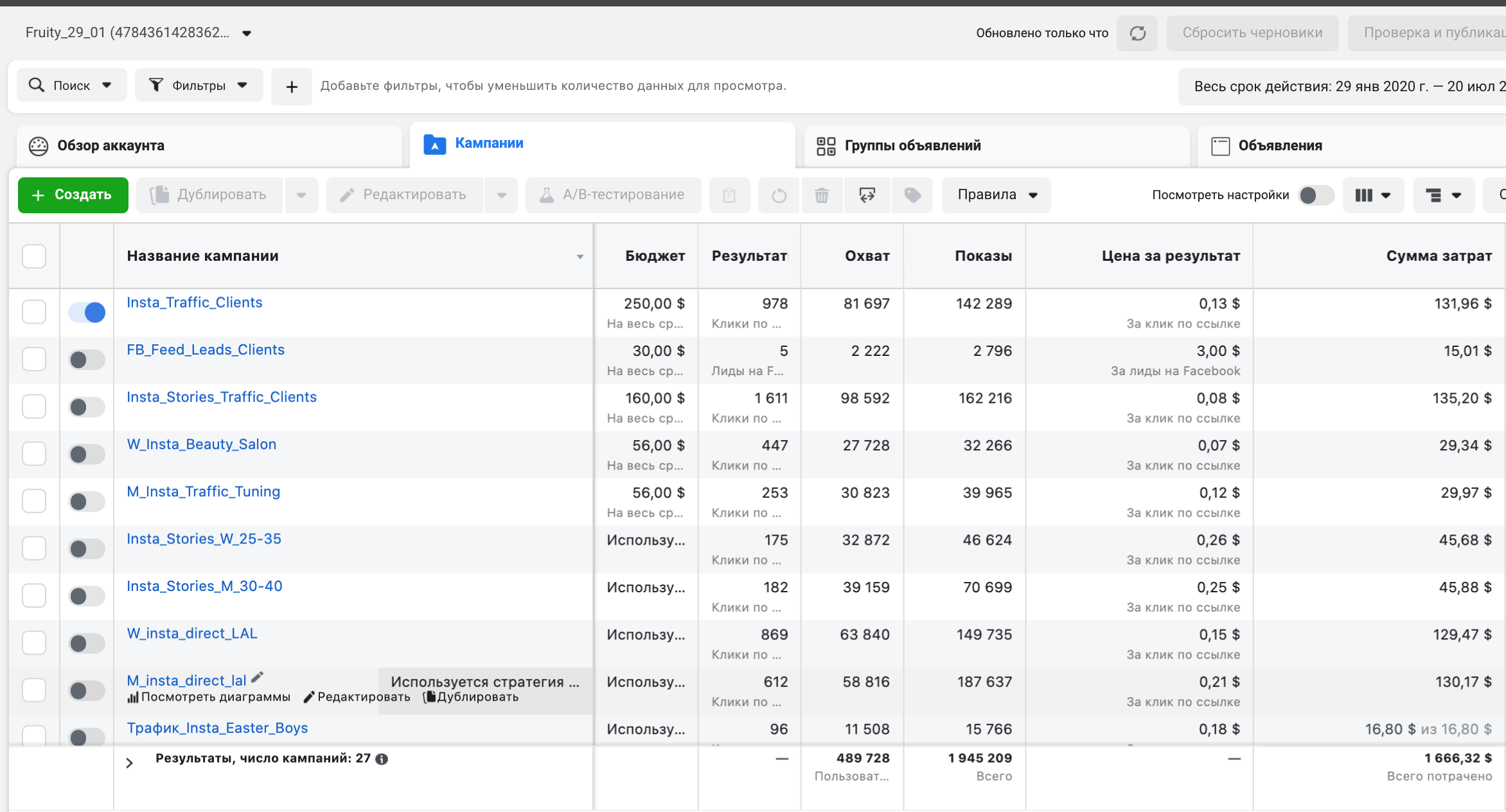Check W_Insta_Beauty_Salon row checkbox

34,454
